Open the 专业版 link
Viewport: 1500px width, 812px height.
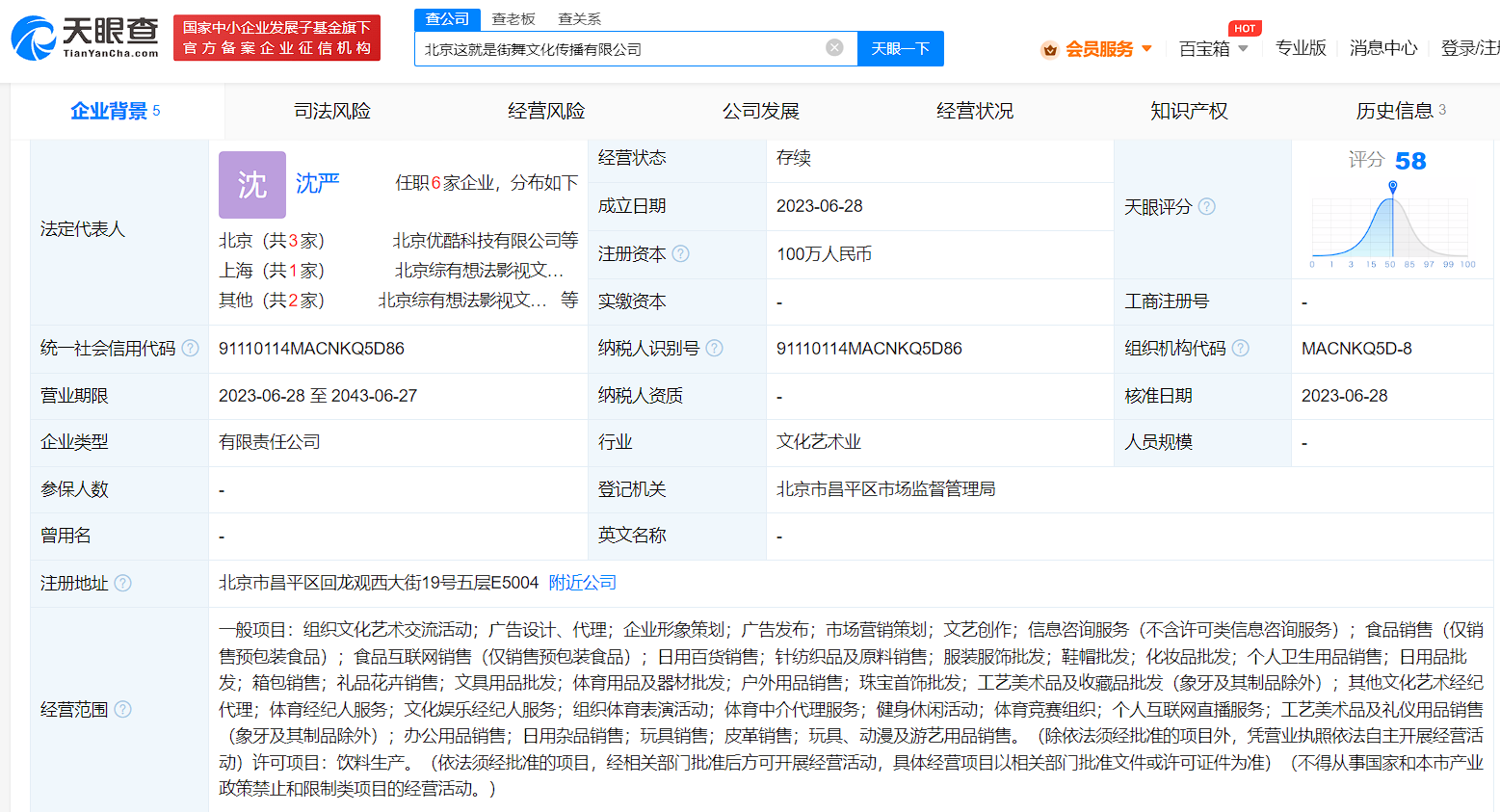pos(1301,48)
